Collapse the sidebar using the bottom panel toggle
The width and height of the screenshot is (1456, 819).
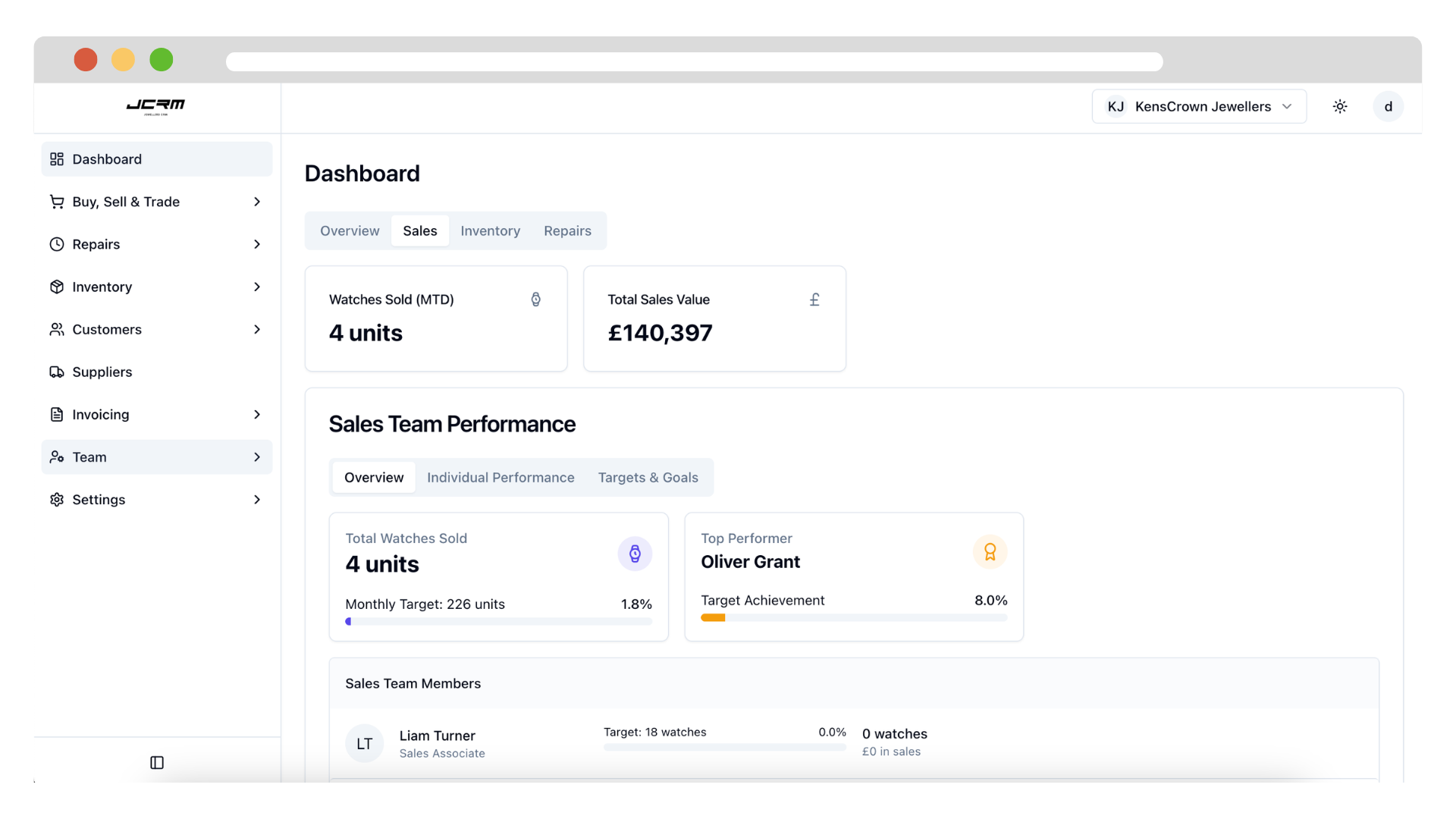click(x=157, y=762)
